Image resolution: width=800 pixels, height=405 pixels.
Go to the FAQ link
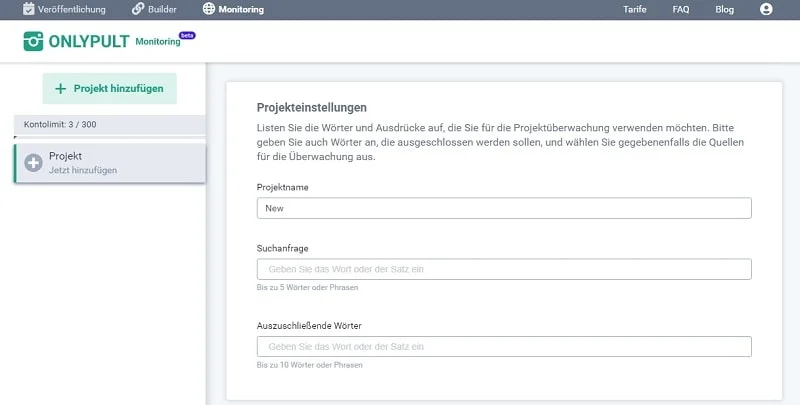pyautogui.click(x=681, y=9)
